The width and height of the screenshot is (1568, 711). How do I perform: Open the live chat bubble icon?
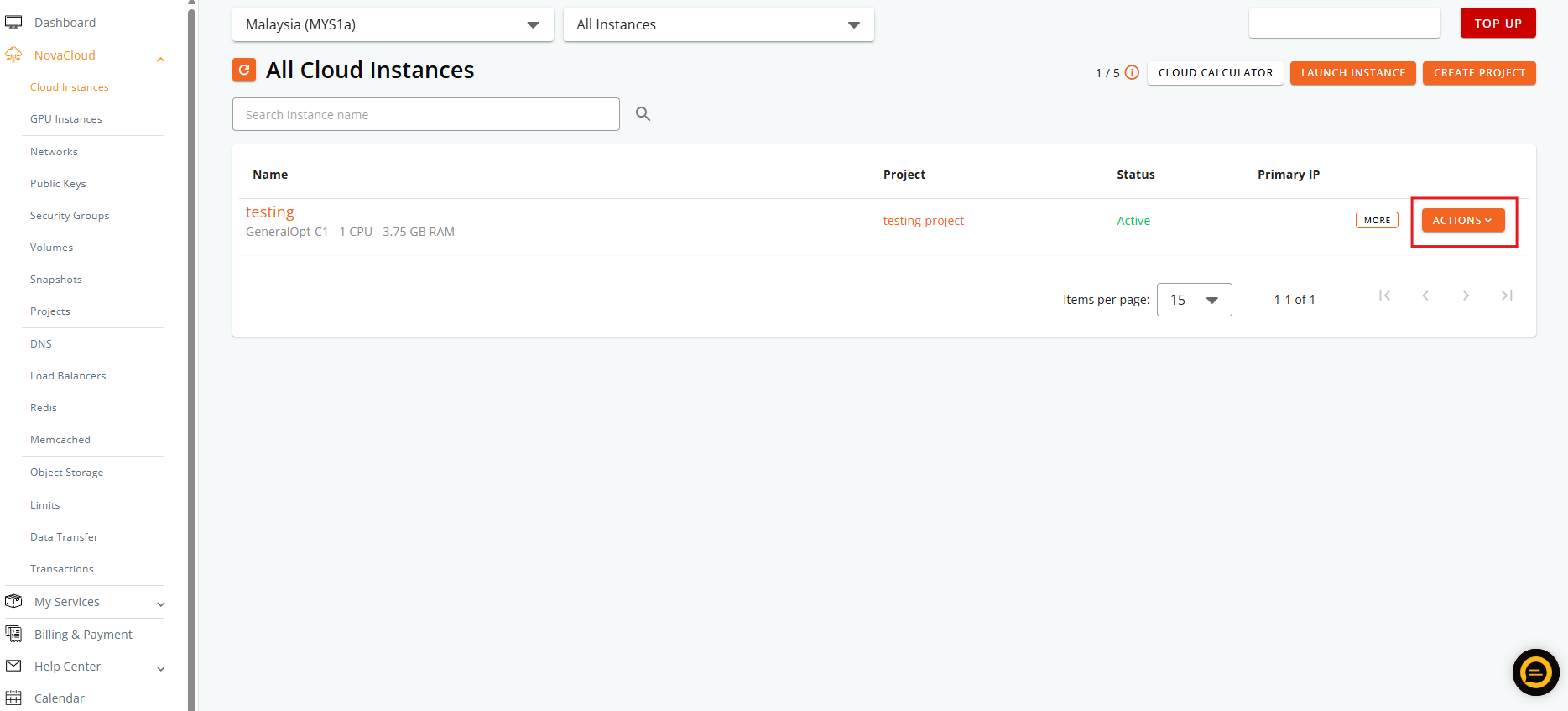[x=1535, y=672]
